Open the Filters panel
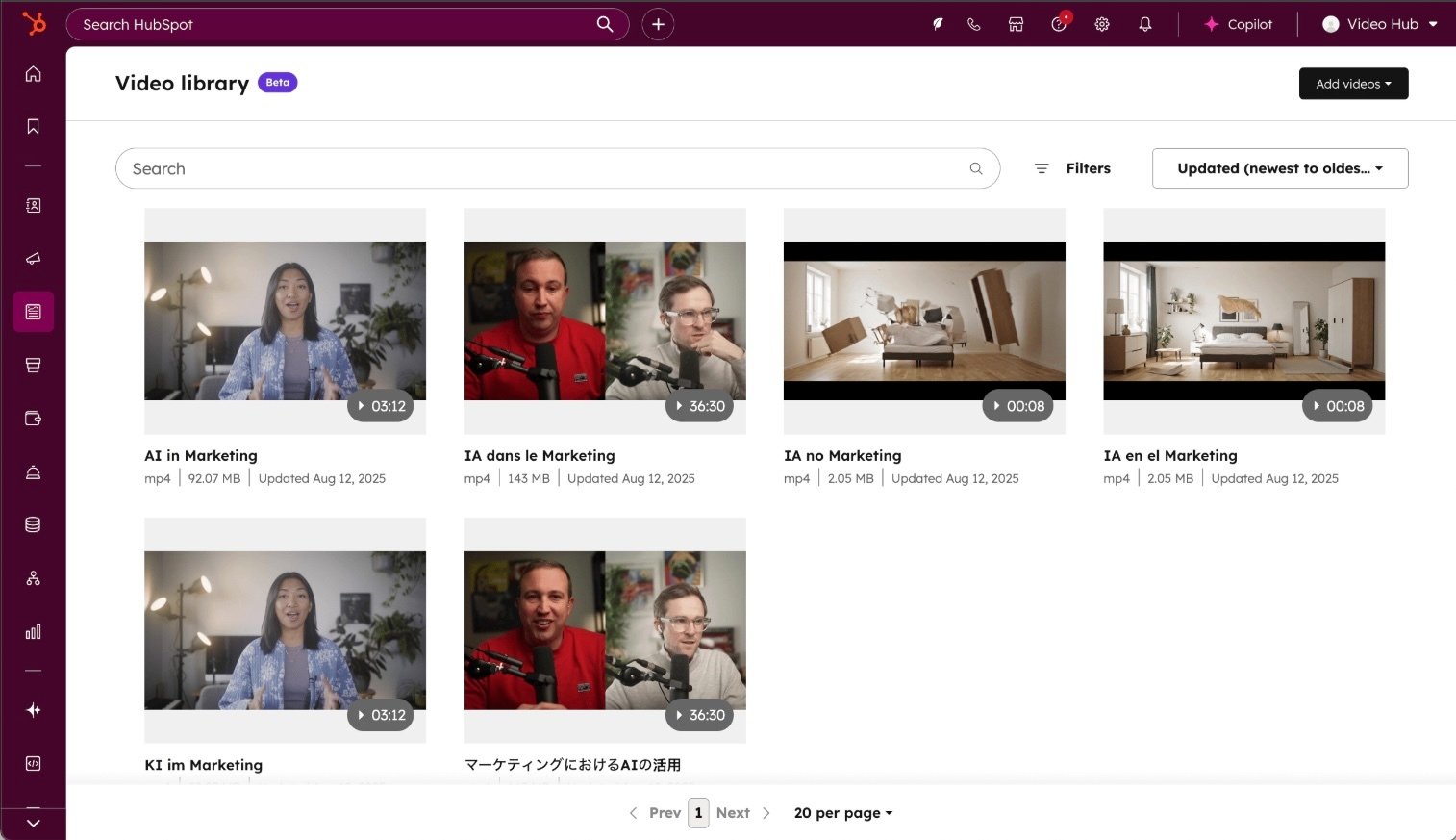 click(1071, 167)
